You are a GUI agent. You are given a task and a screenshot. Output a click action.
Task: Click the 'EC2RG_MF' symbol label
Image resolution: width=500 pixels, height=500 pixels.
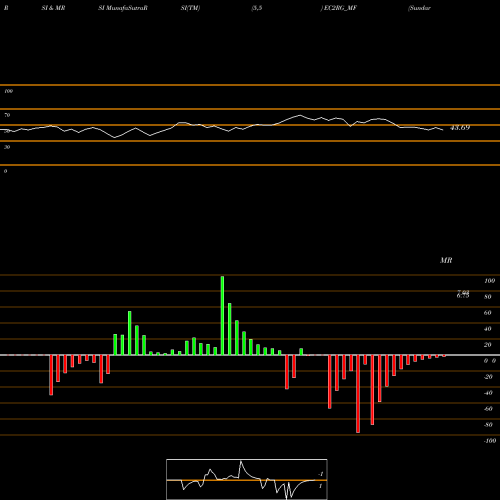pyautogui.click(x=340, y=8)
